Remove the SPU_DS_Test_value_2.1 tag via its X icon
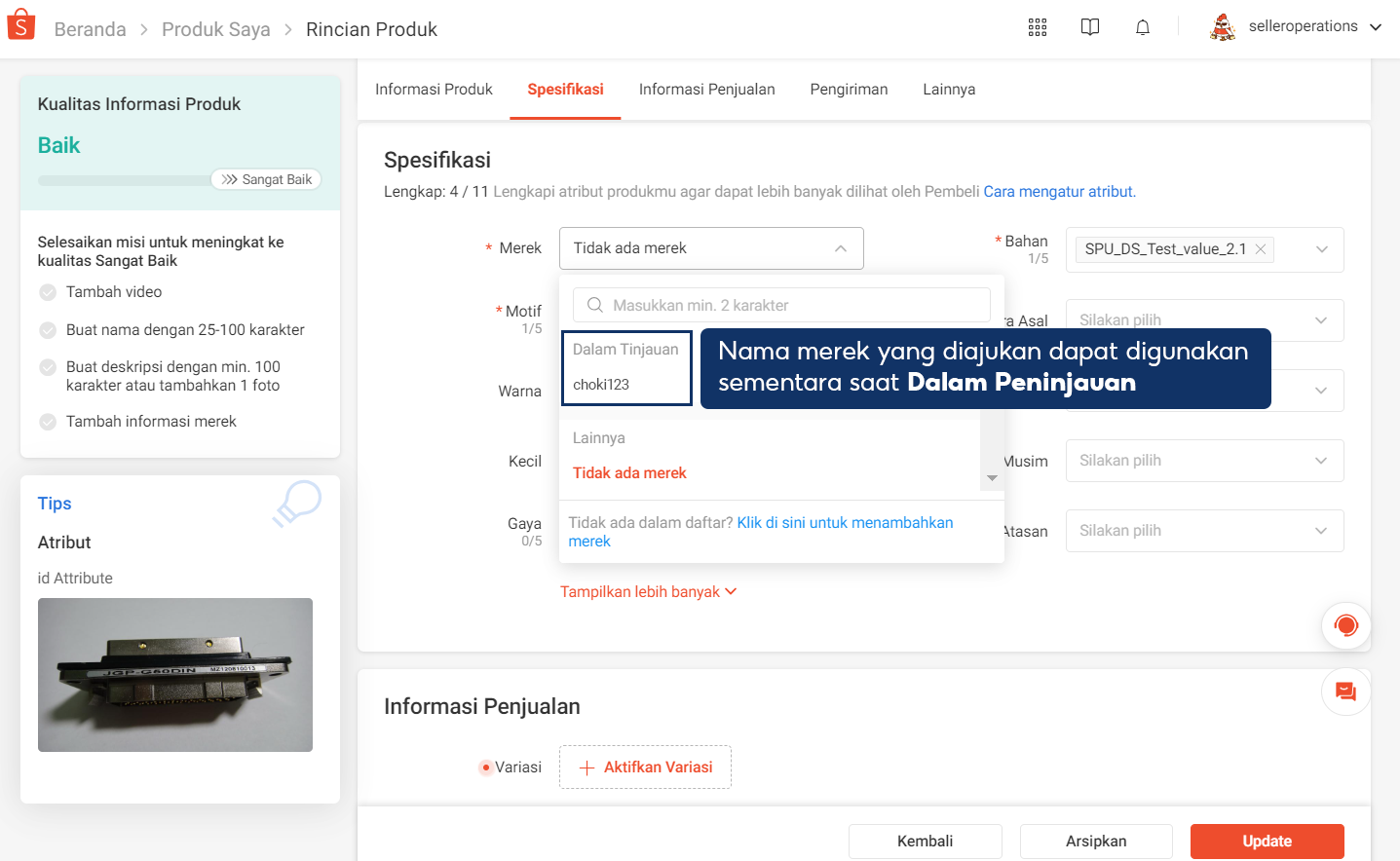This screenshot has width=1400, height=861. [x=1260, y=249]
